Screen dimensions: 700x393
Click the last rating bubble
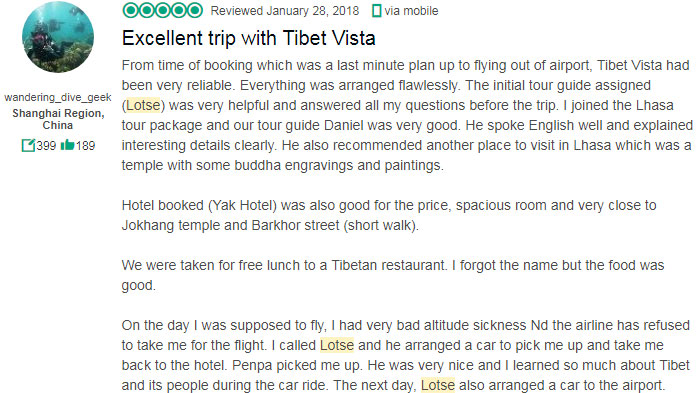pos(195,10)
